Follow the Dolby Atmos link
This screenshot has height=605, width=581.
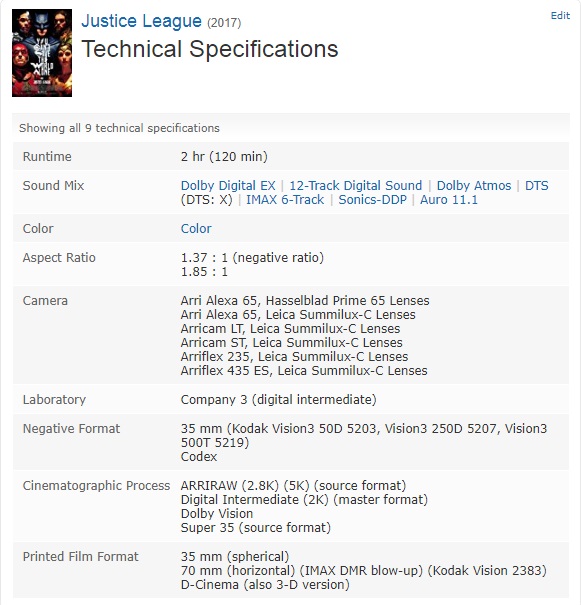pyautogui.click(x=474, y=186)
